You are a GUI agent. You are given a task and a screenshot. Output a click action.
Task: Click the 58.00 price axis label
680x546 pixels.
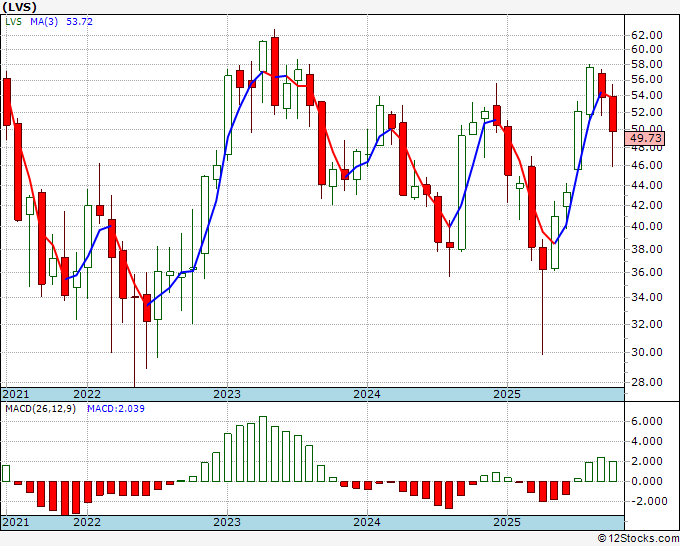tap(647, 64)
